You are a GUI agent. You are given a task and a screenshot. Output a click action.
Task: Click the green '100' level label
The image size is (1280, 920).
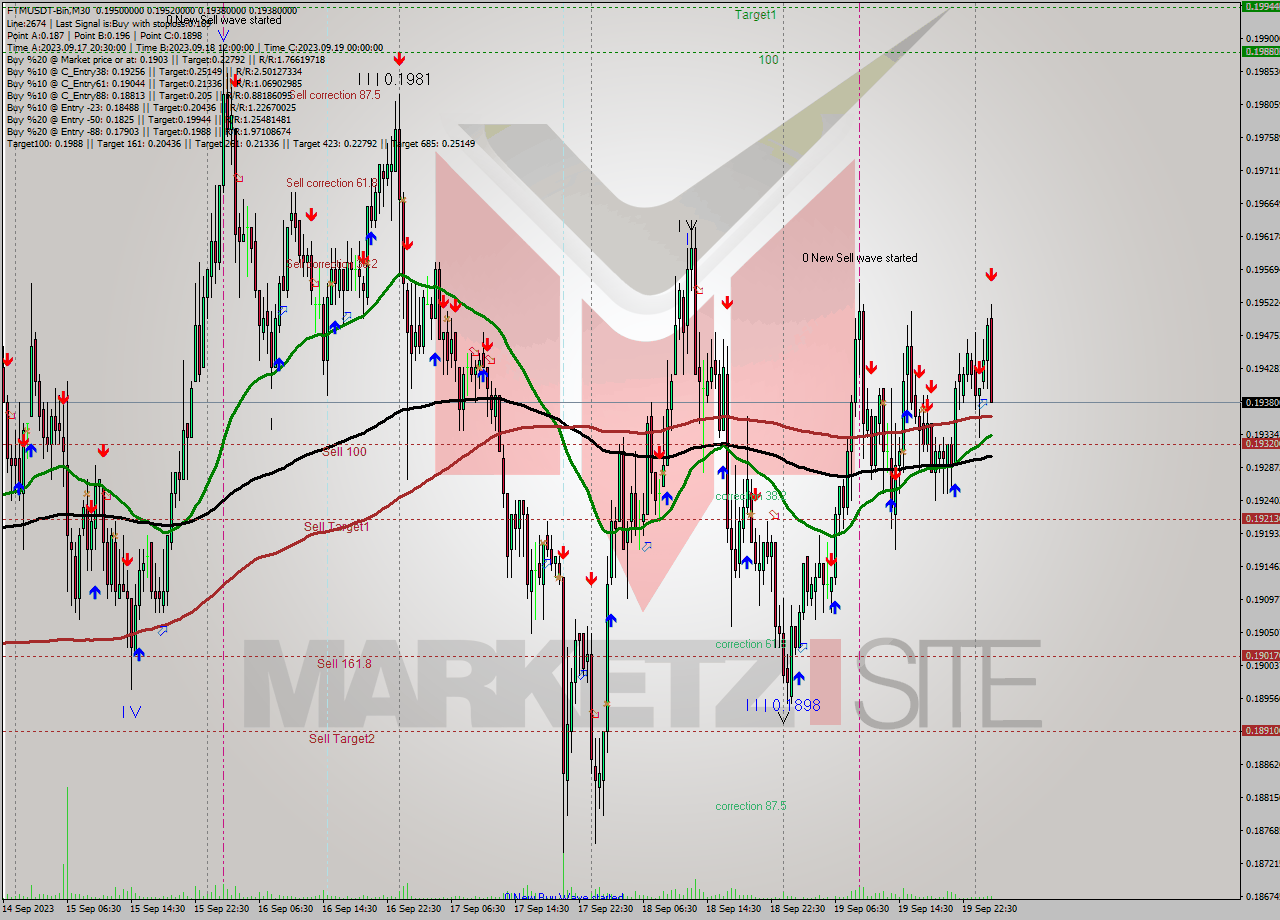pos(768,60)
